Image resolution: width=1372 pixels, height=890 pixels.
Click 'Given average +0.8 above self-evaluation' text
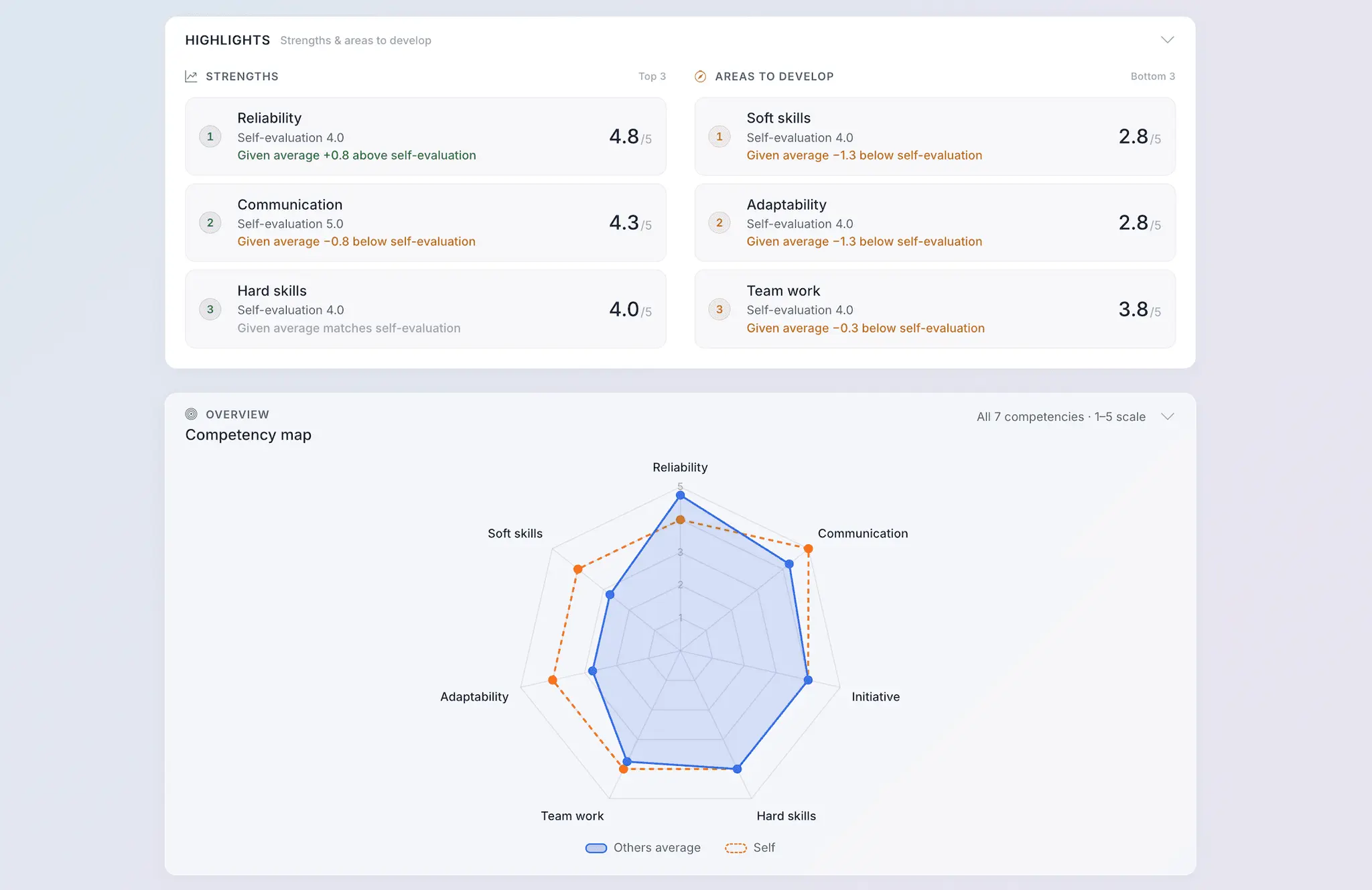356,155
